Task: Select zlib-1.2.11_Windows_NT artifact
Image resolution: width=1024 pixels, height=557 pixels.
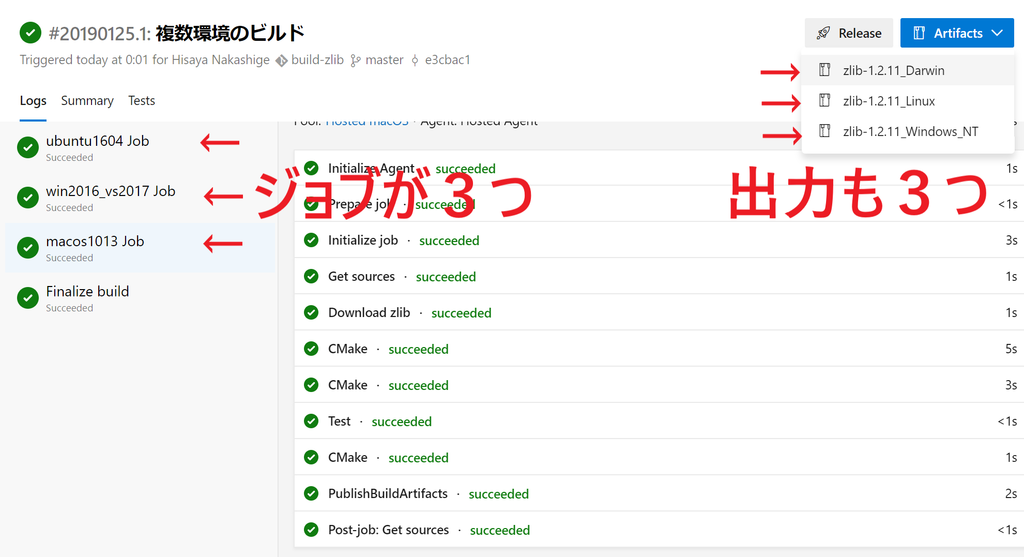Action: click(908, 131)
